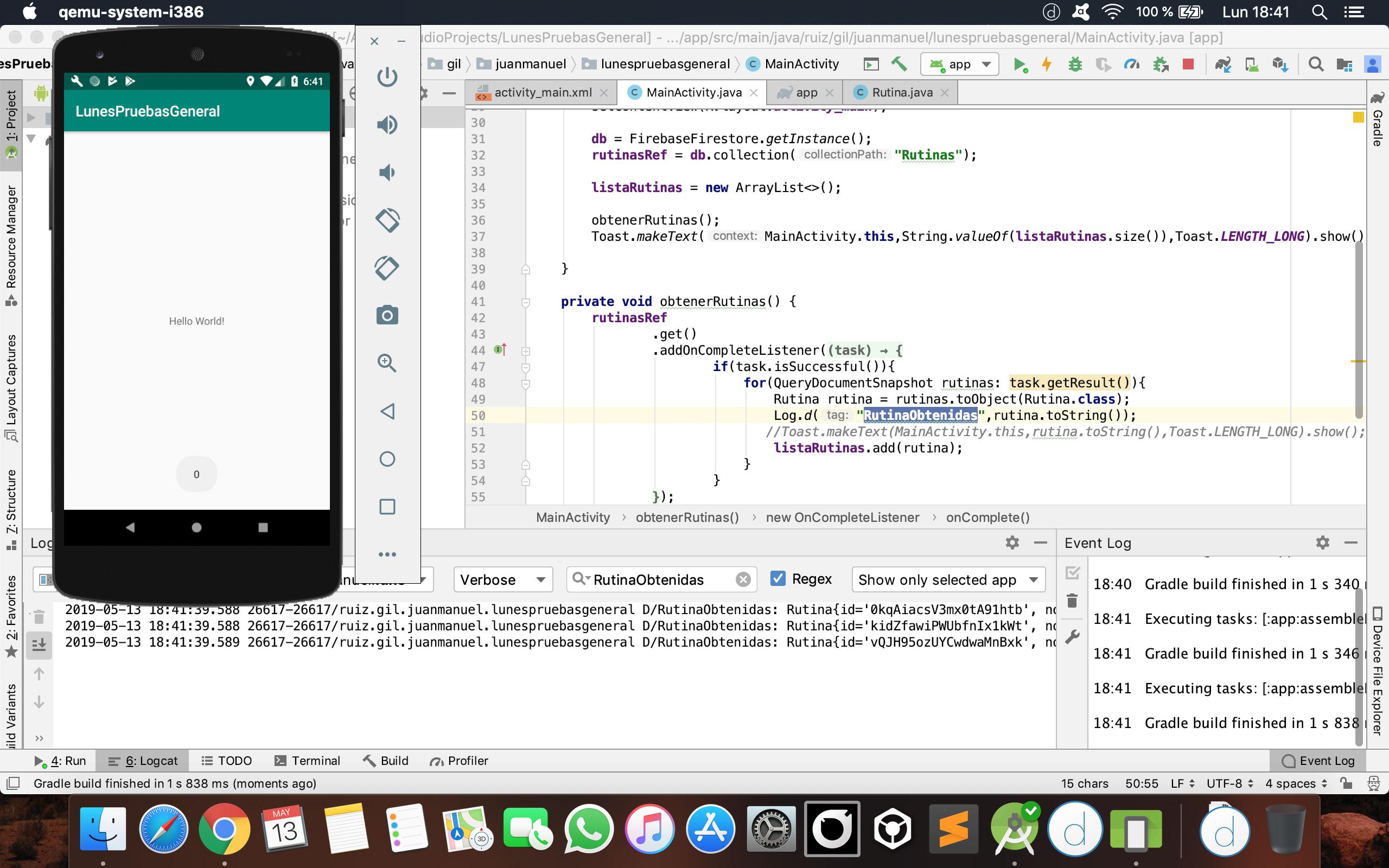Rotate emulator left icon
The image size is (1389, 868).
click(387, 220)
